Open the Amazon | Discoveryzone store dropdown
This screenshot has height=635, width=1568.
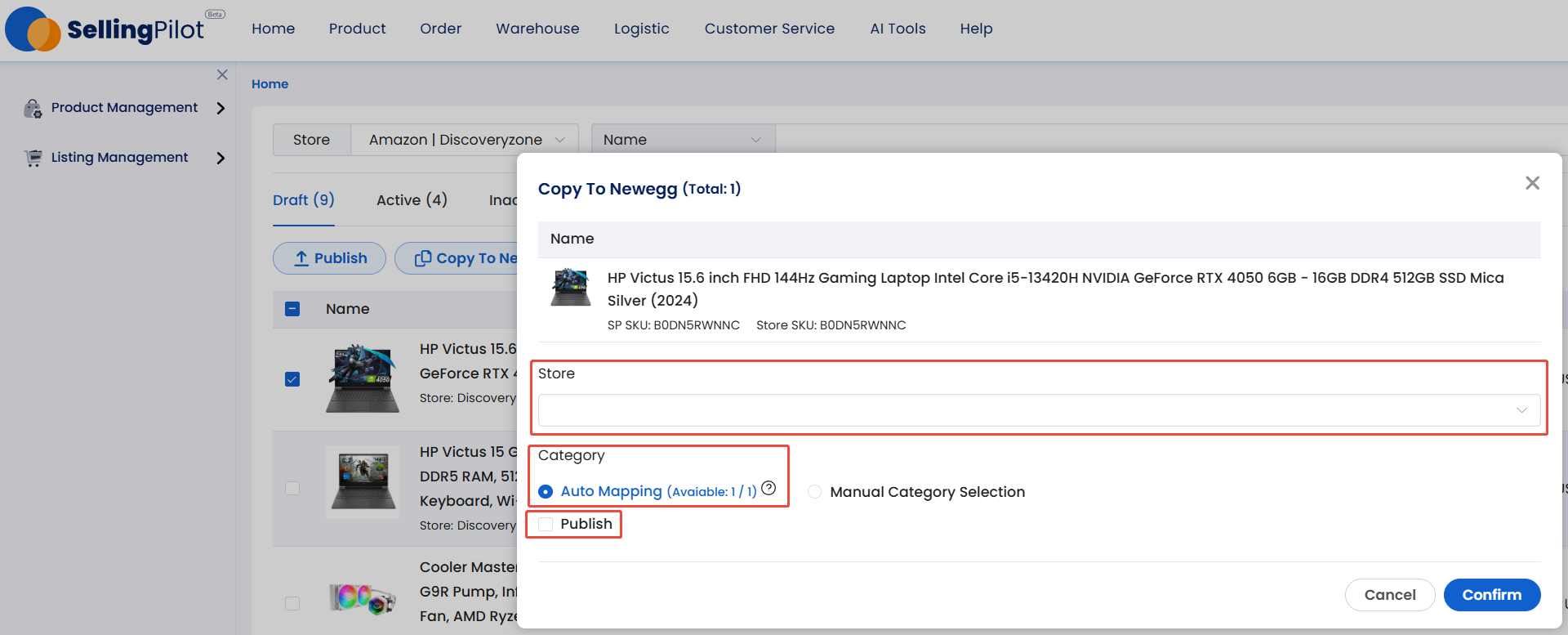465,140
